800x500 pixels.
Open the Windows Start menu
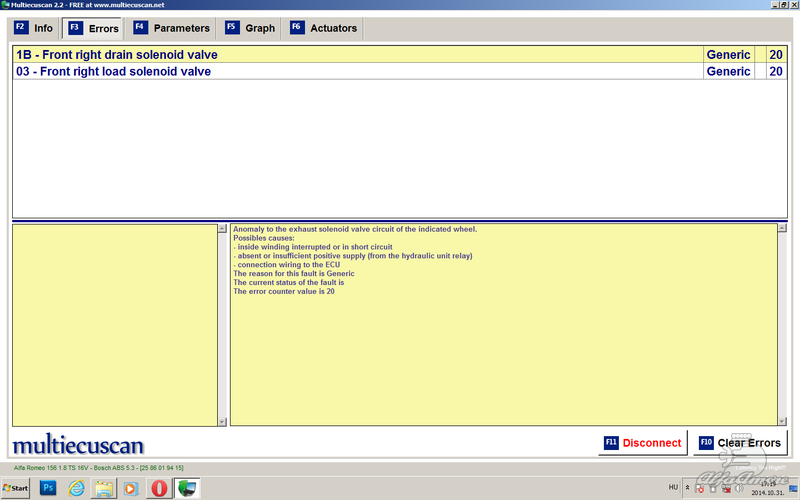[x=15, y=488]
